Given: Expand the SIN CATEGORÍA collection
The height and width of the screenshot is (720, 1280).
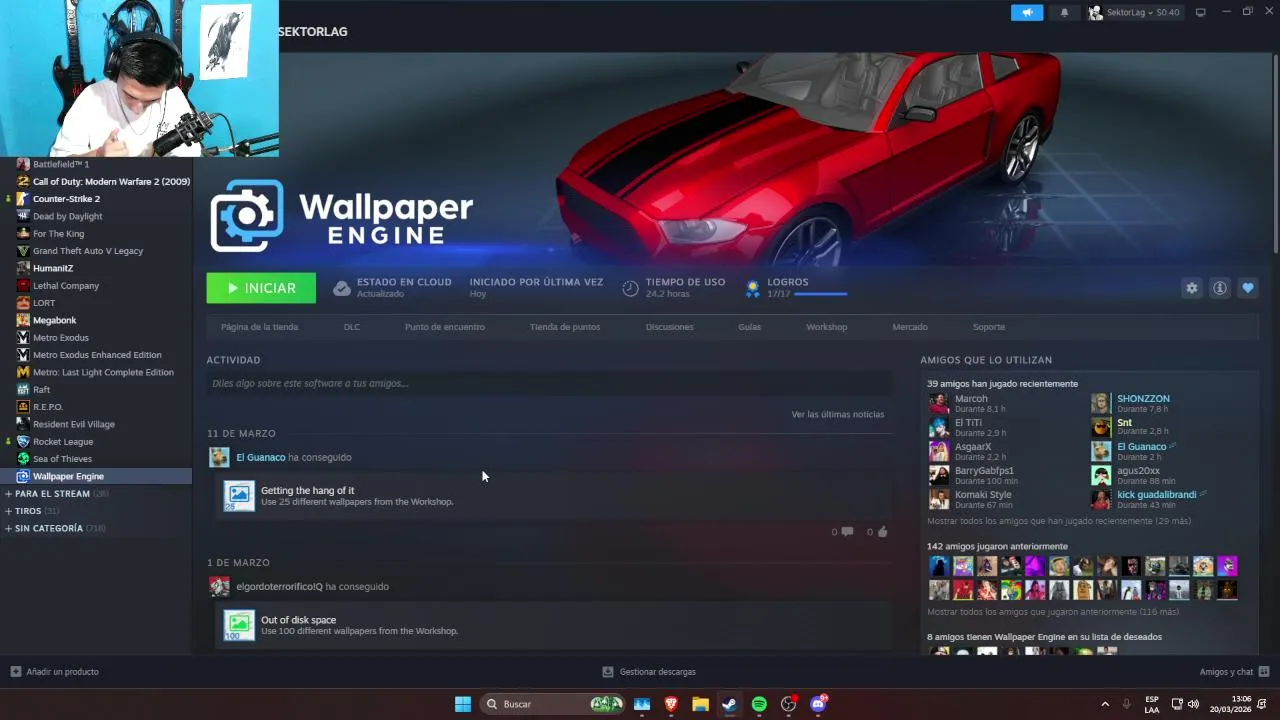Looking at the screenshot, I should point(48,528).
